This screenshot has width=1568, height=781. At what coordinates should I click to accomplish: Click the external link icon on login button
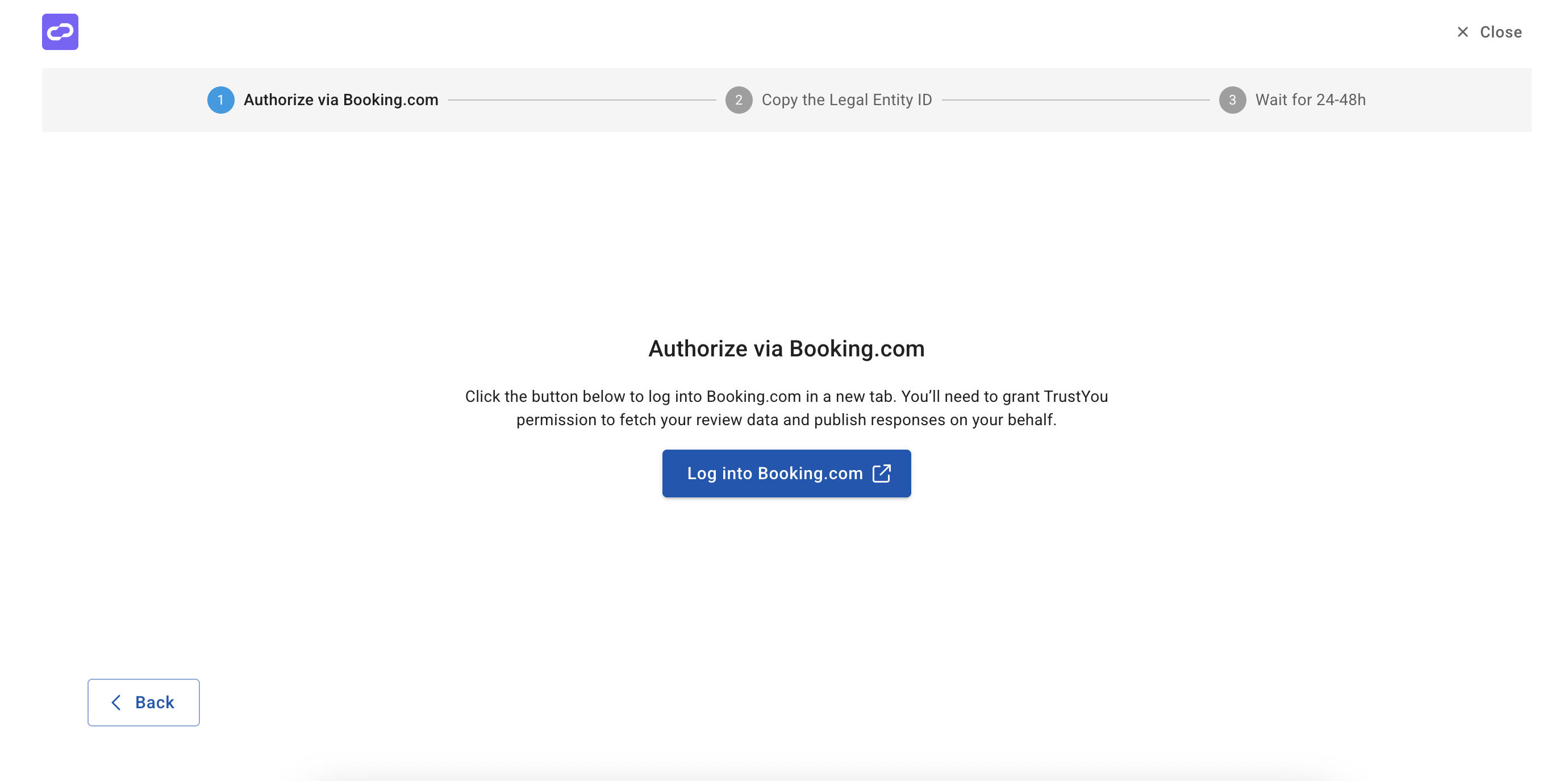(x=881, y=473)
